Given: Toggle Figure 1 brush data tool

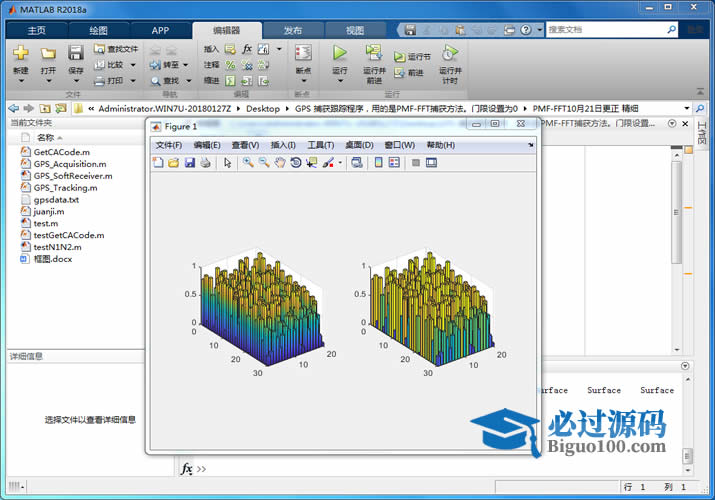Looking at the screenshot, I should [328, 162].
